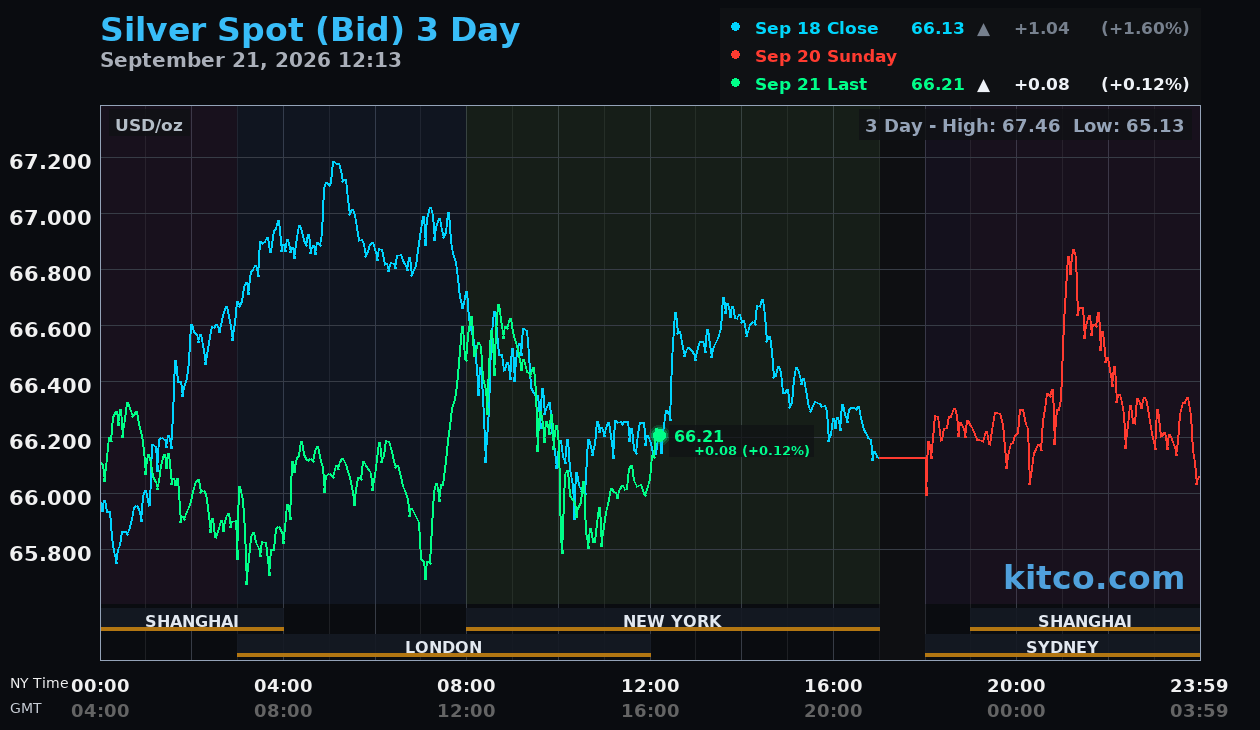
Task: Click the Sep 18 Close legend label
Action: pyautogui.click(x=817, y=28)
